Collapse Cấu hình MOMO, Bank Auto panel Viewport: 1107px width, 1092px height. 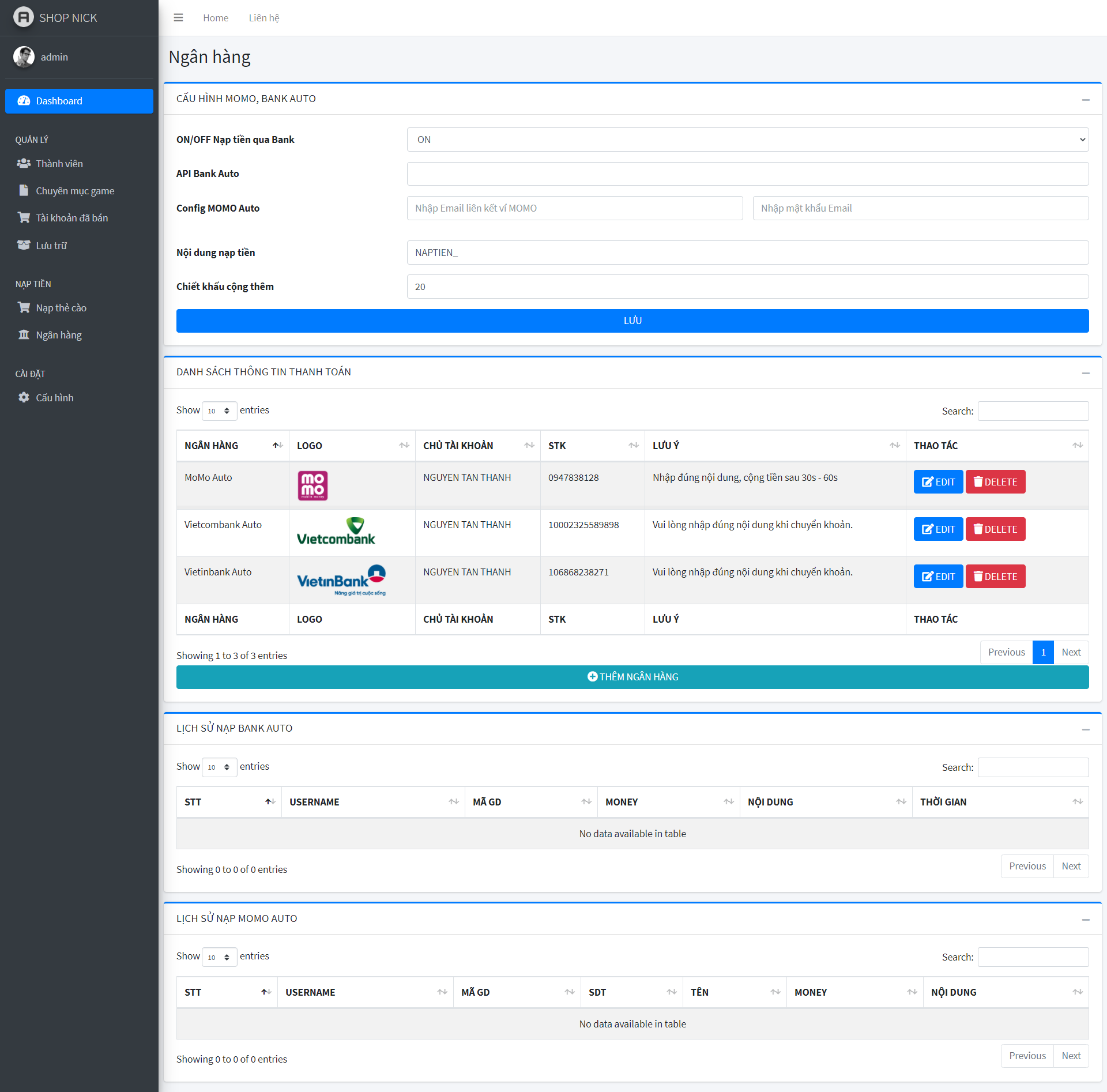[x=1086, y=100]
